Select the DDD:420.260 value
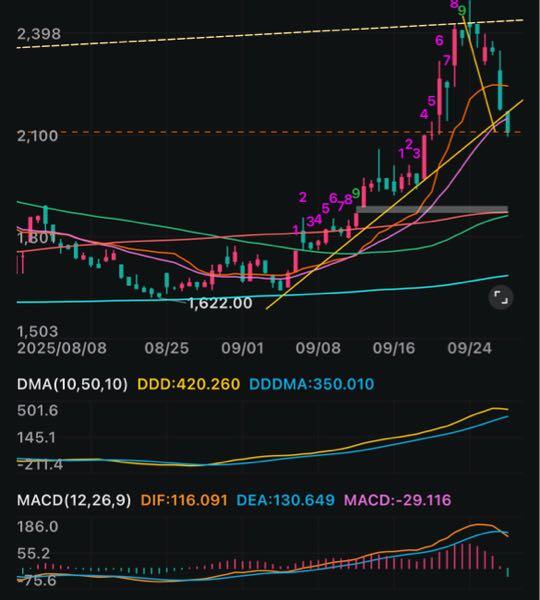Image resolution: width=540 pixels, height=600 pixels. [x=189, y=384]
